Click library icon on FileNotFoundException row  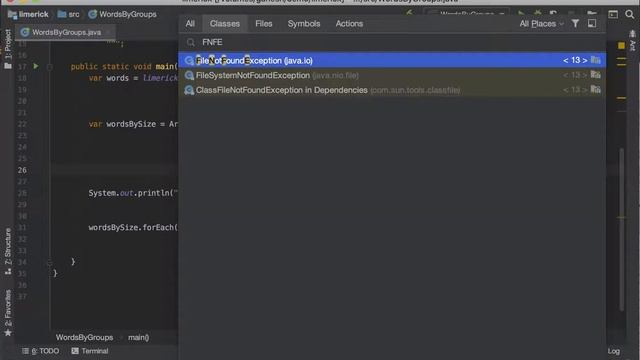point(596,60)
